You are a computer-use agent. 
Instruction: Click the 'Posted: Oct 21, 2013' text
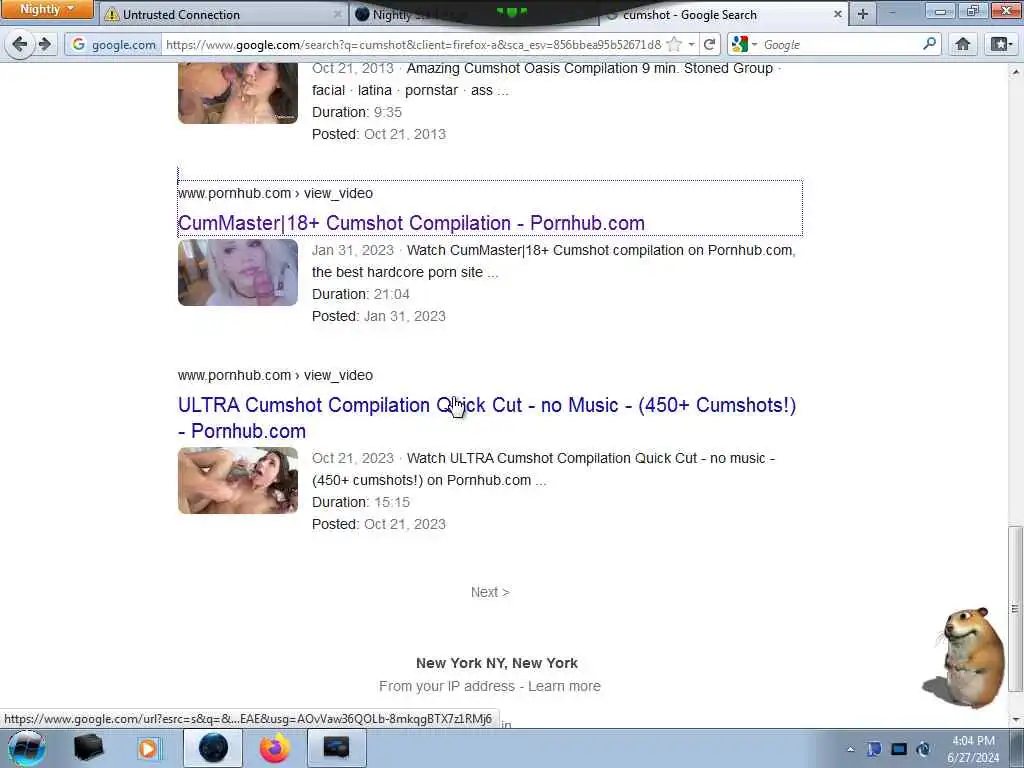click(x=379, y=134)
